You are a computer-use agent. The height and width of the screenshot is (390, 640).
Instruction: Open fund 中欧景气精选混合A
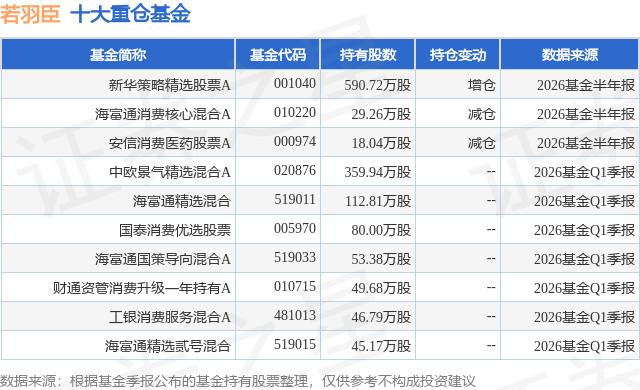pyautogui.click(x=169, y=172)
